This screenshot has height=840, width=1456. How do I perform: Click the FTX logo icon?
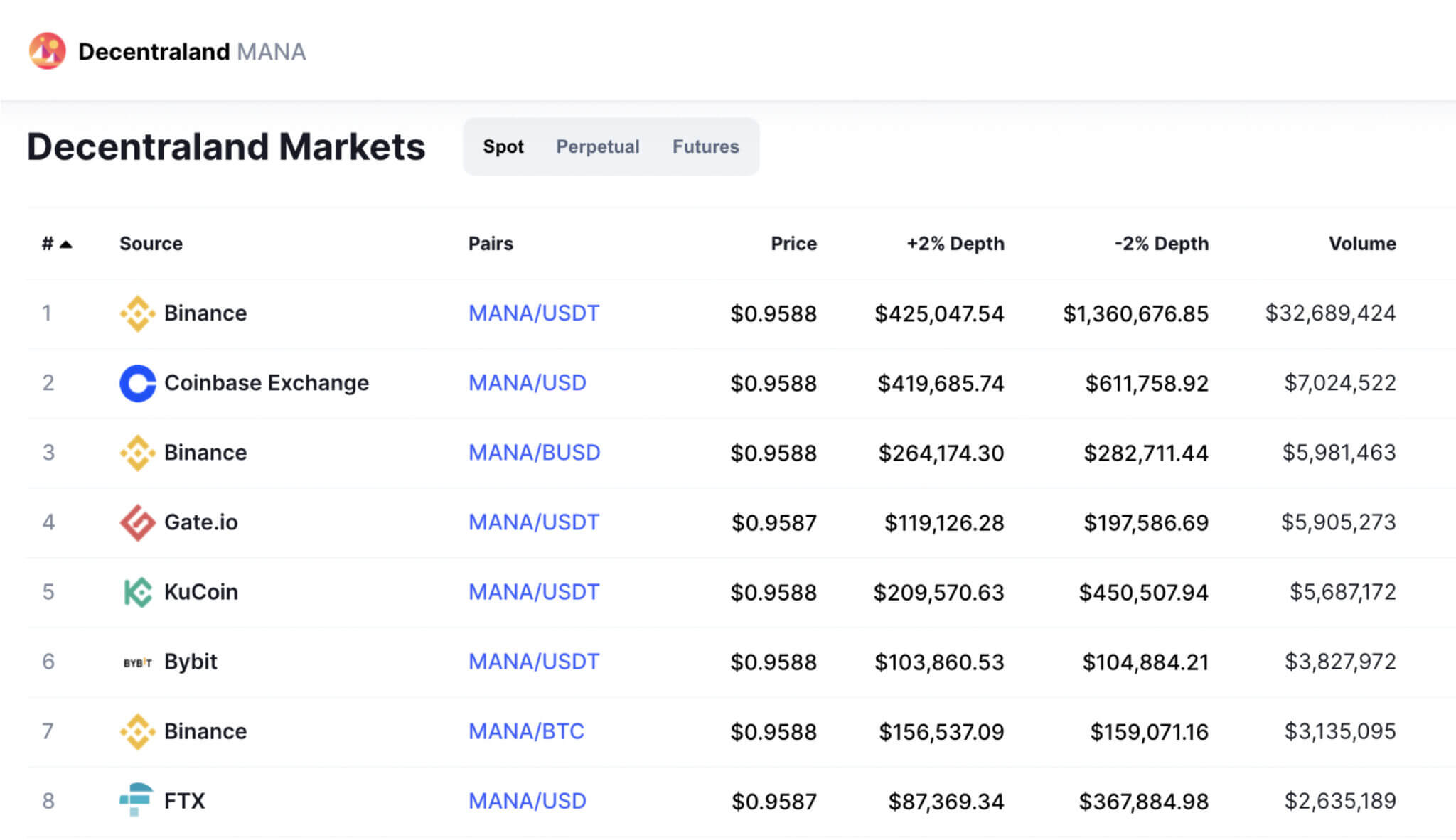pos(136,799)
